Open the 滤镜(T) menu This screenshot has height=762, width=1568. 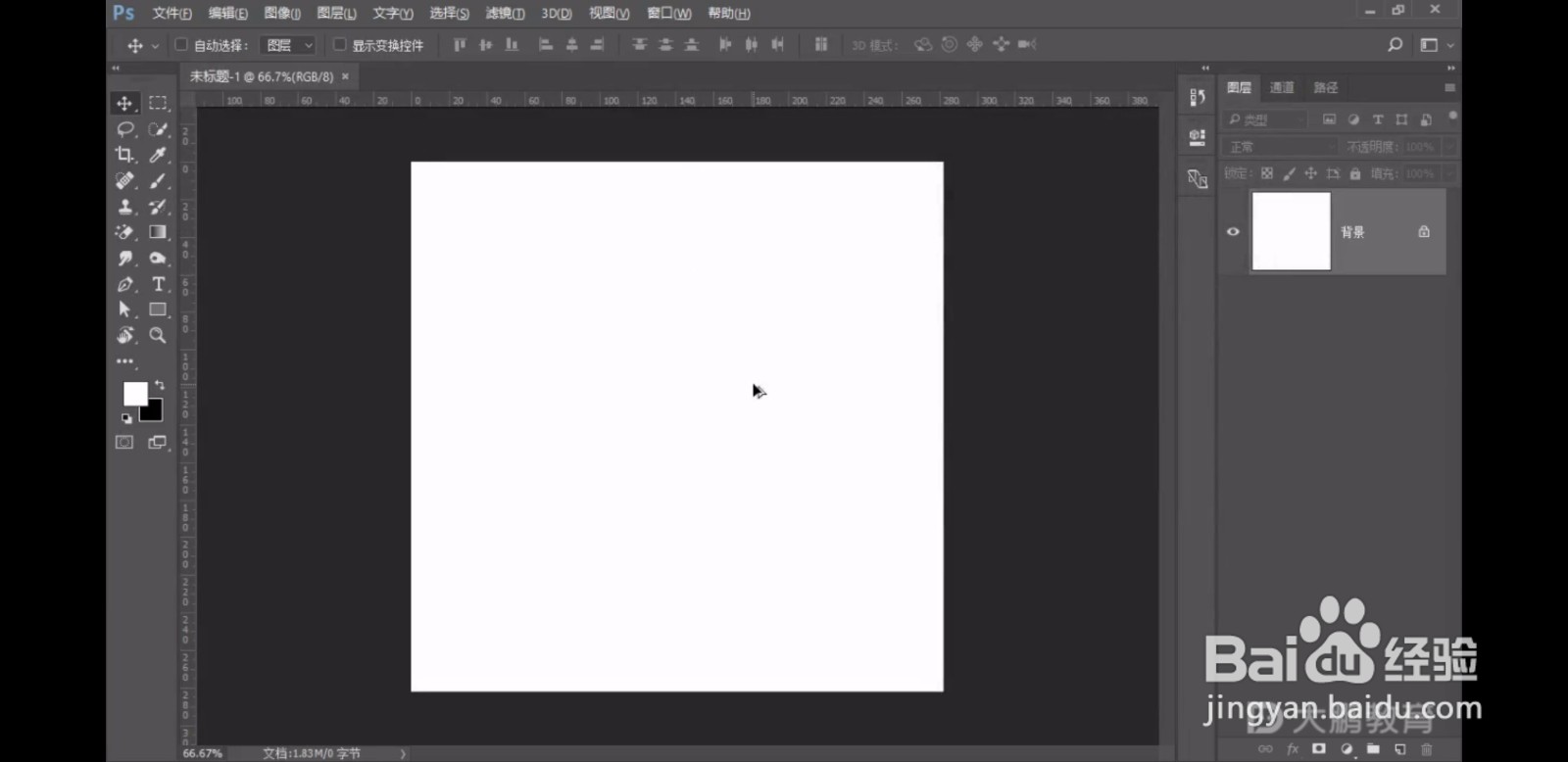click(x=505, y=14)
